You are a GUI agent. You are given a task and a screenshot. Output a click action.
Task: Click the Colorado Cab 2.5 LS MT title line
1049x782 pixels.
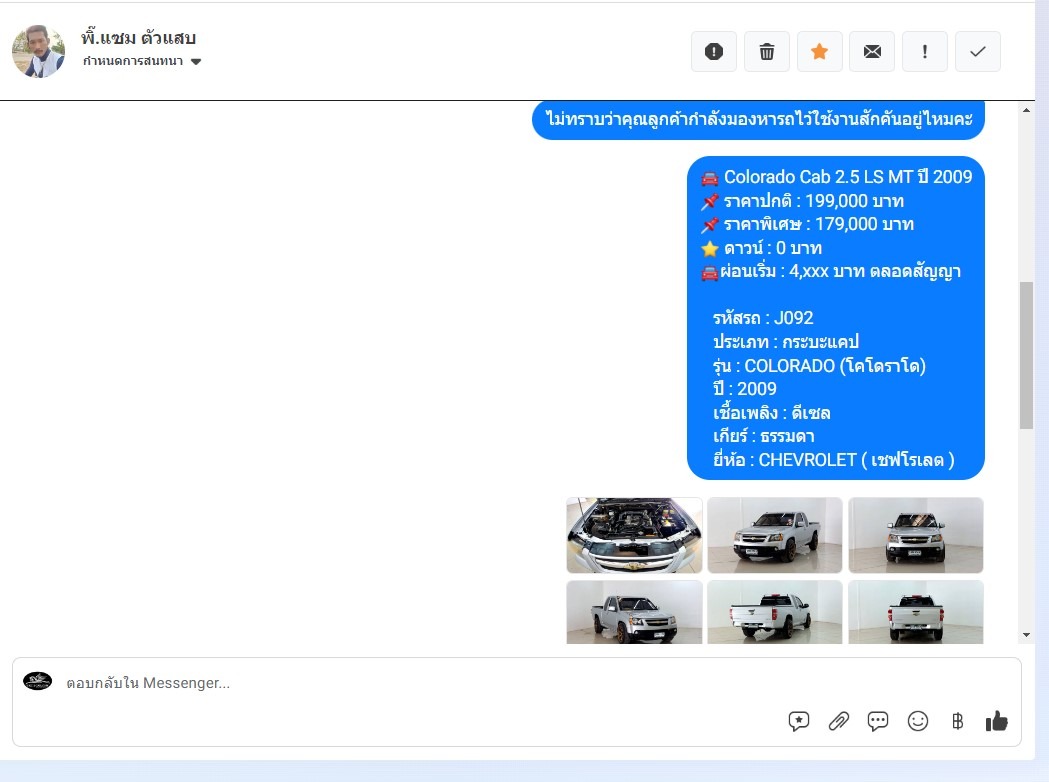pos(836,177)
